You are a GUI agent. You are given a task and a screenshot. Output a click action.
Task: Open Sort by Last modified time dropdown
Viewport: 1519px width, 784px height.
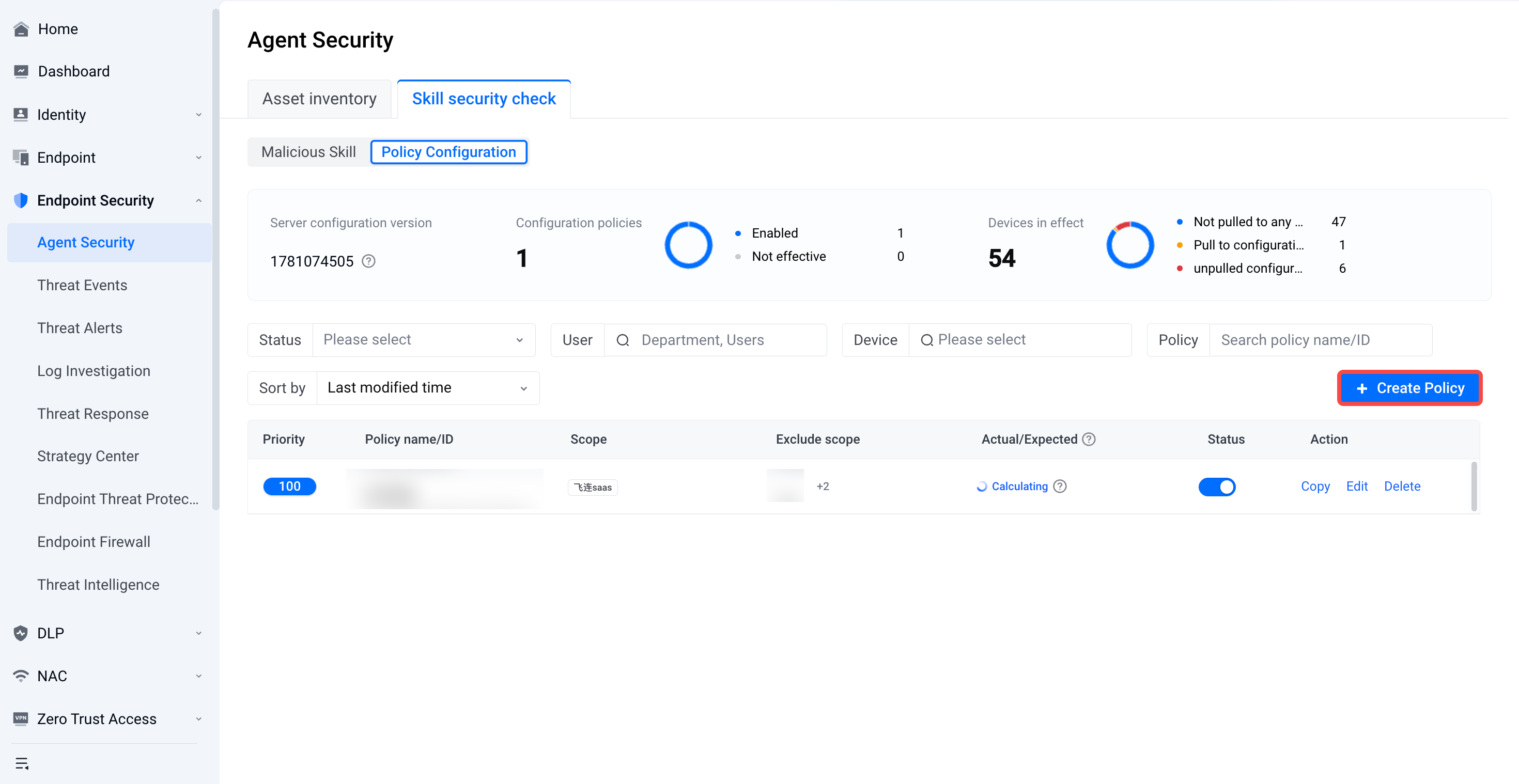(428, 388)
